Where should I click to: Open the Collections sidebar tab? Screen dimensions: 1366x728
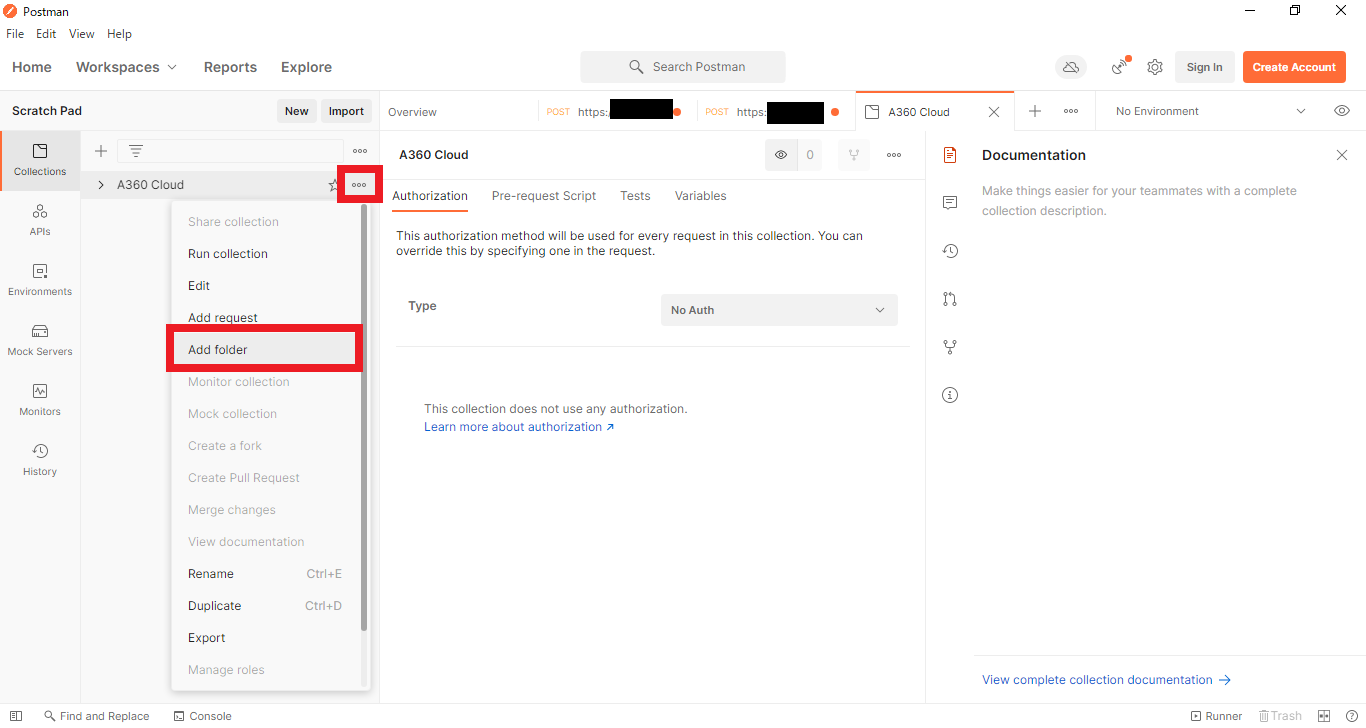point(40,160)
